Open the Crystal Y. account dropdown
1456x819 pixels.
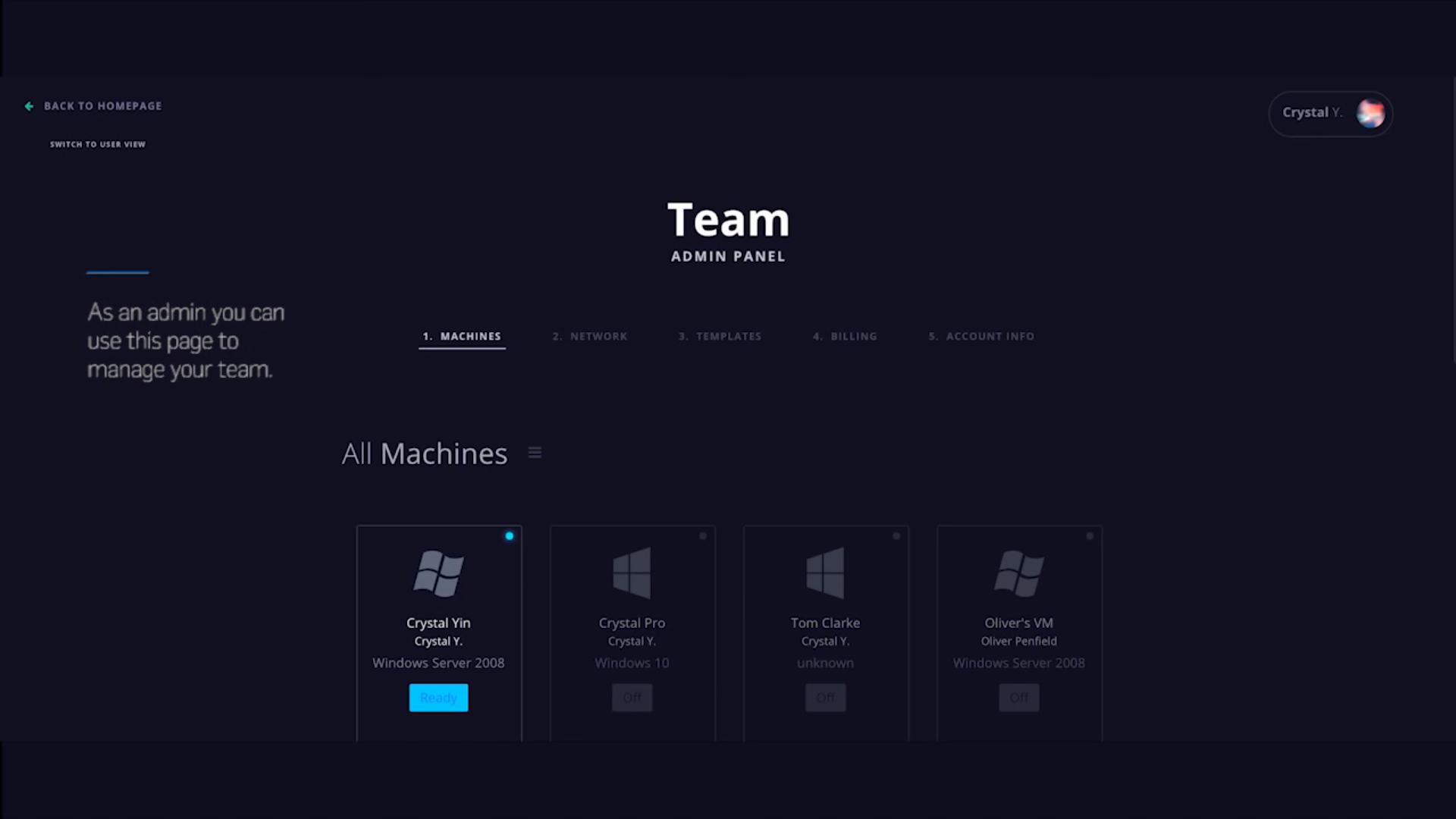(1312, 113)
